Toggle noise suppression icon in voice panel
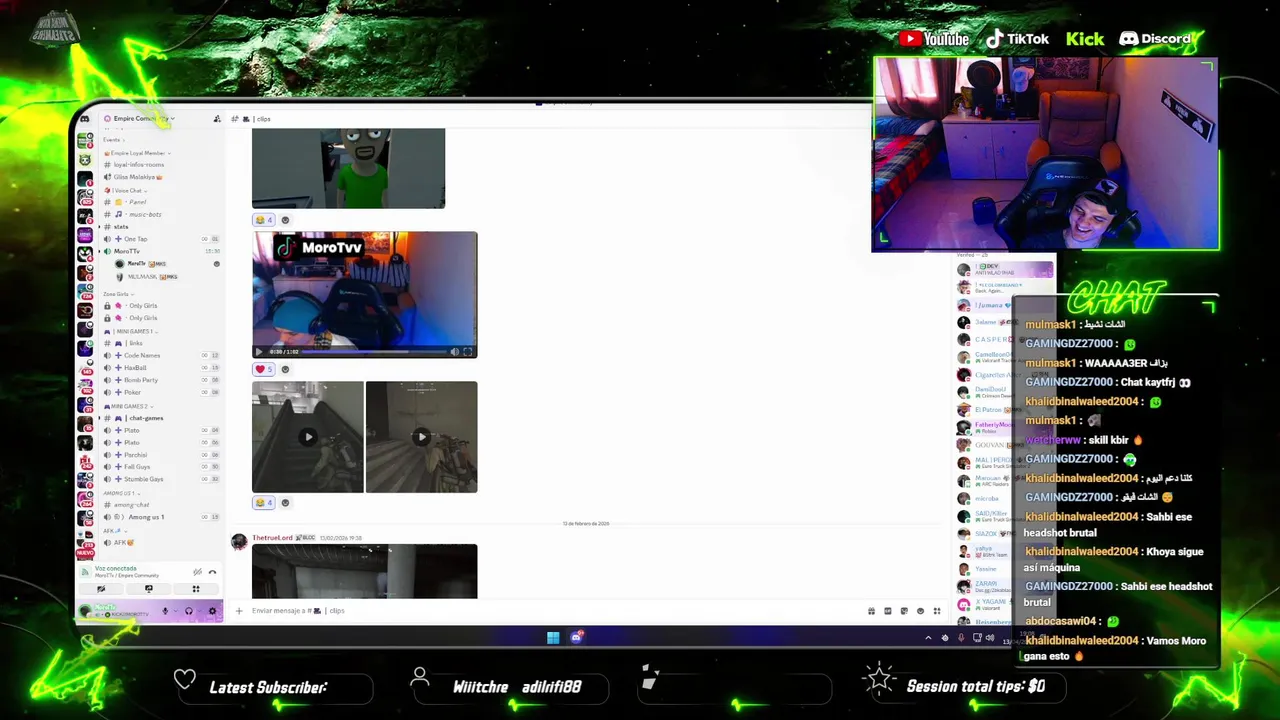 [197, 572]
